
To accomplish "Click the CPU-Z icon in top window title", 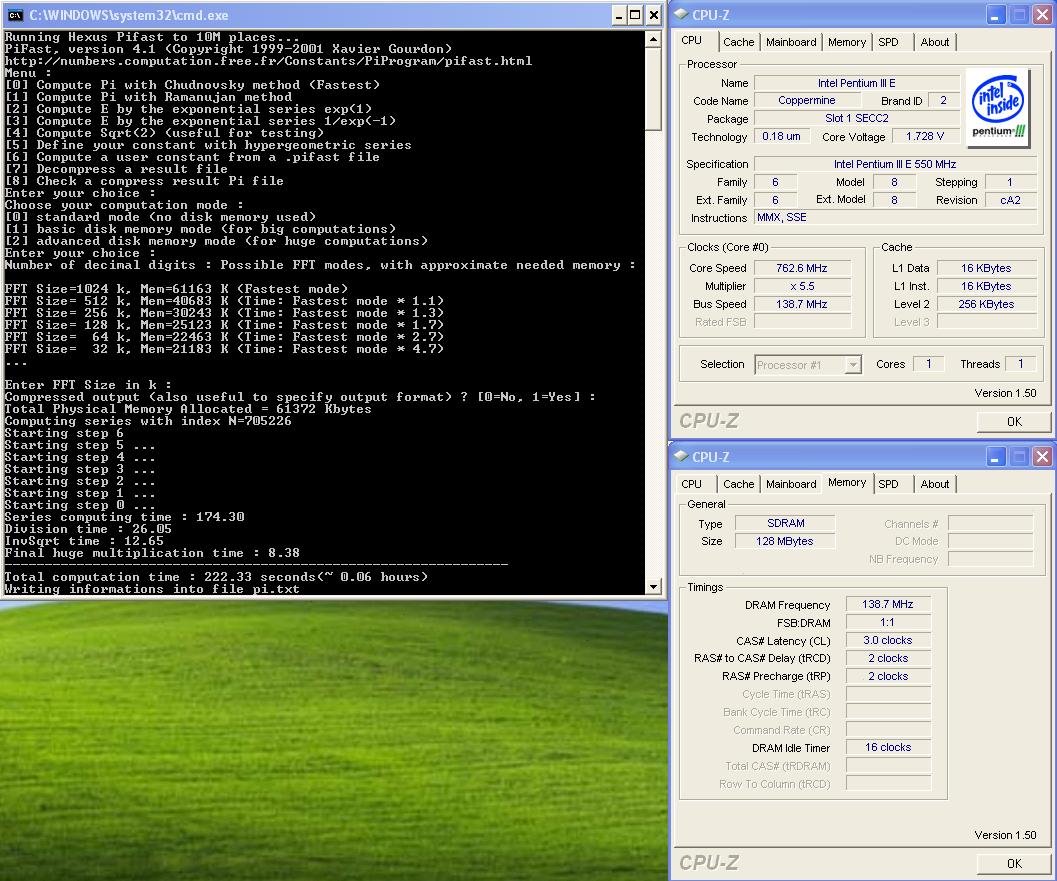I will pyautogui.click(x=682, y=14).
